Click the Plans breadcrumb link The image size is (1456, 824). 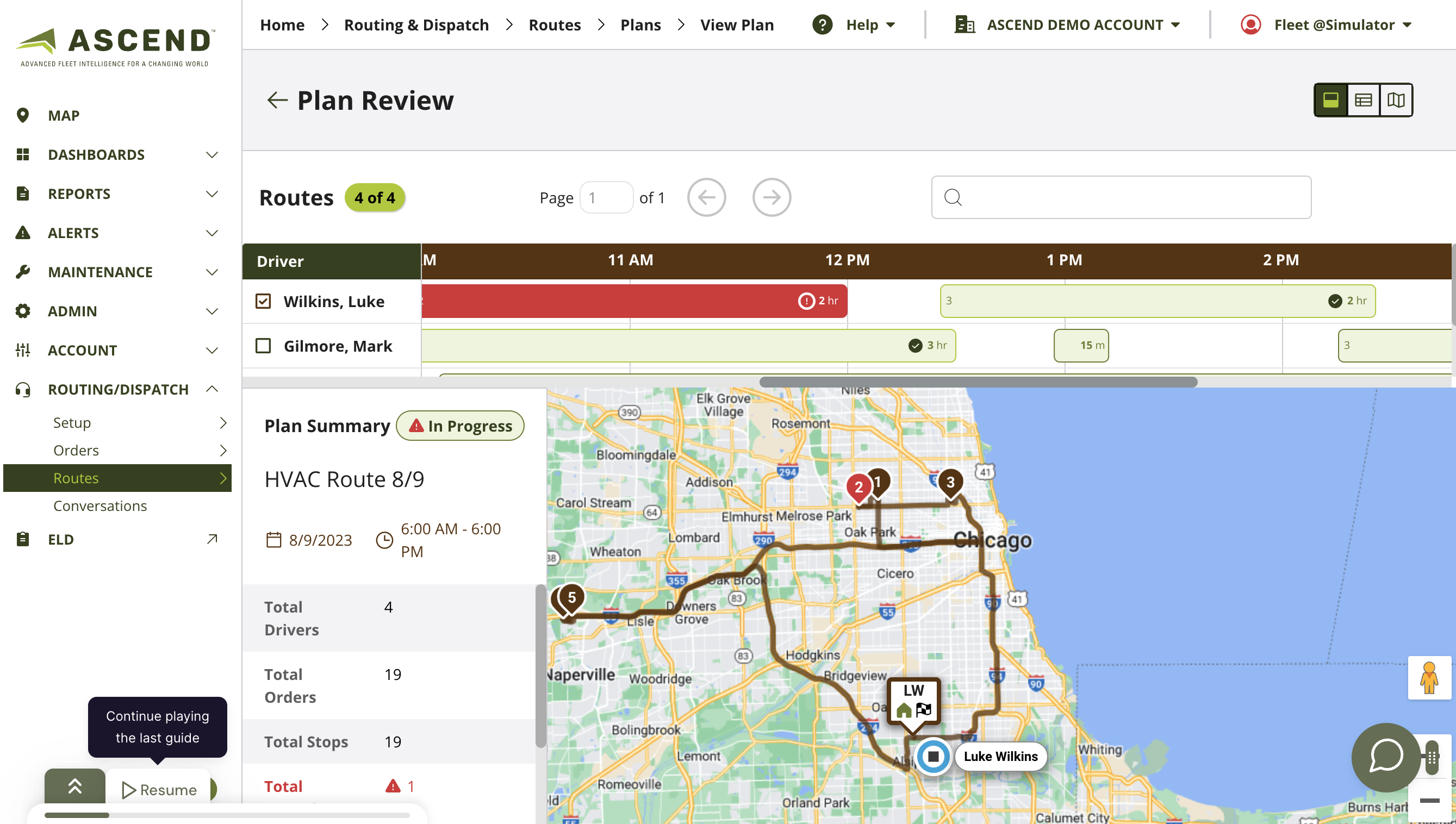click(640, 25)
